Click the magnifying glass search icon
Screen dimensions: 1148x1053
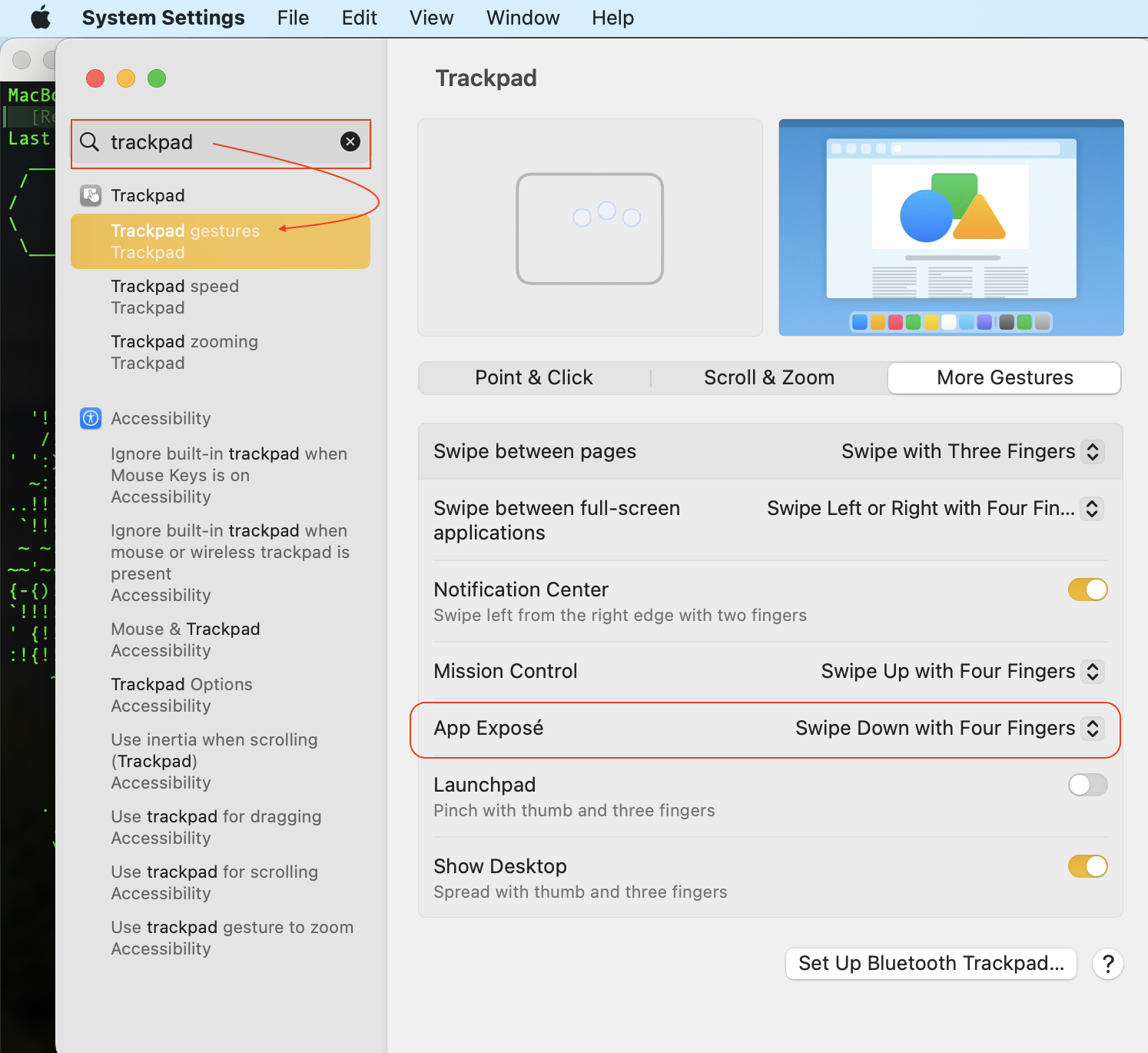pos(90,141)
